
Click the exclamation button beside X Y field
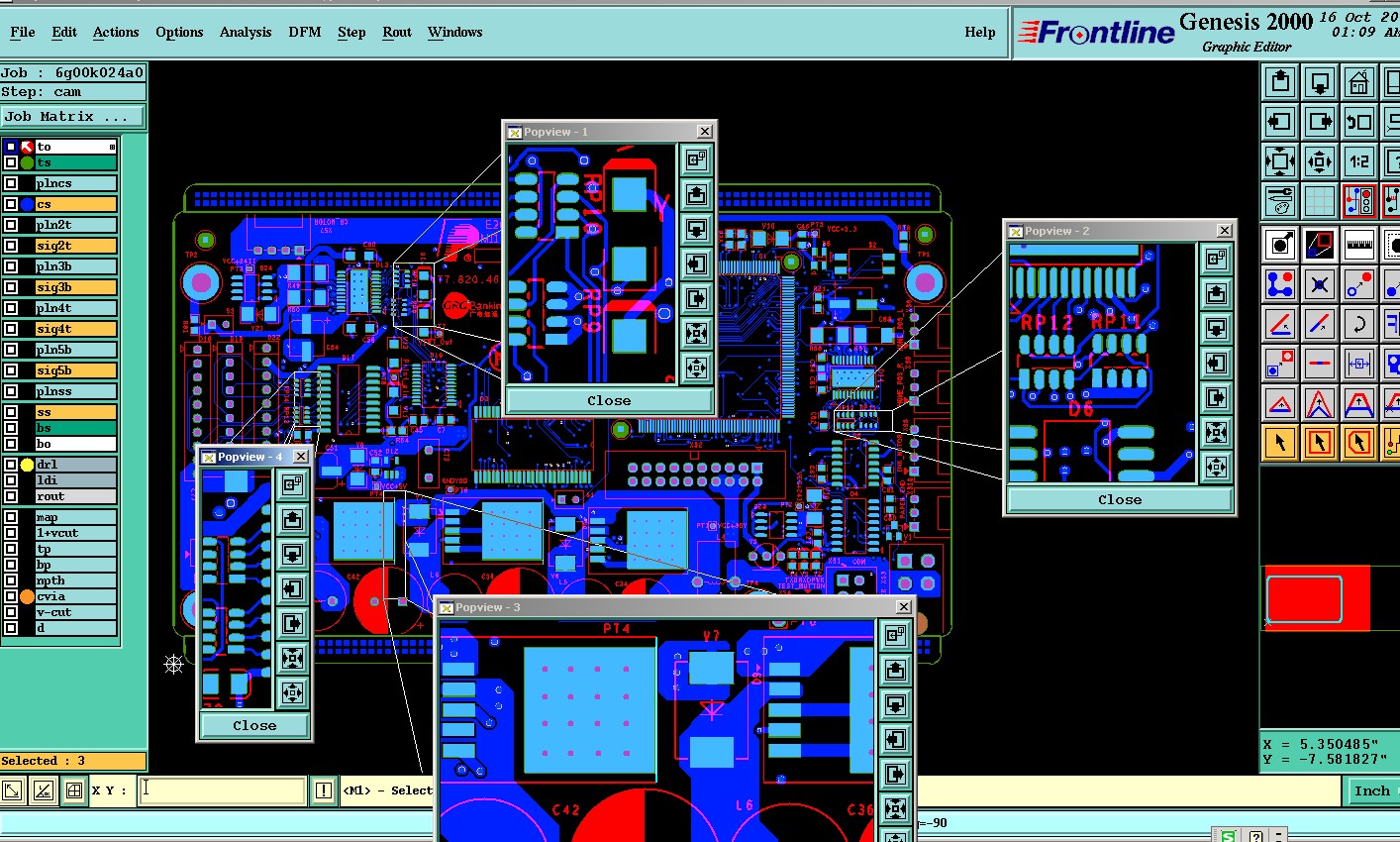(x=324, y=790)
